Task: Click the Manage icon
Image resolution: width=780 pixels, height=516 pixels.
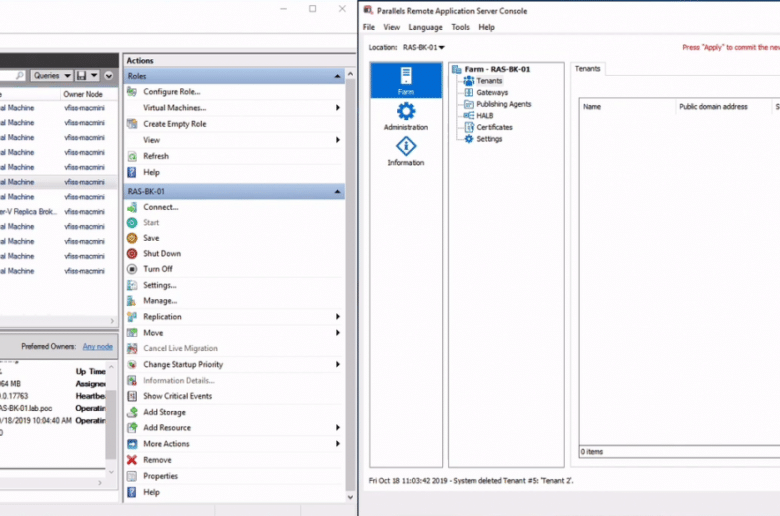Action: (132, 301)
